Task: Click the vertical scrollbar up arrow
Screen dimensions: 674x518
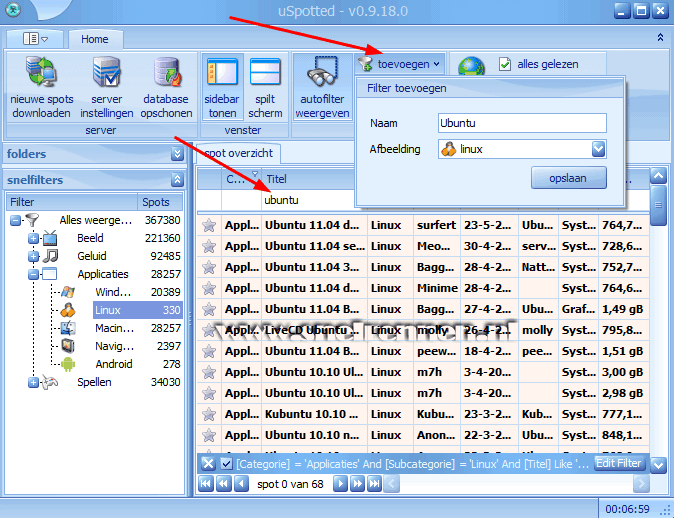Action: tap(658, 176)
